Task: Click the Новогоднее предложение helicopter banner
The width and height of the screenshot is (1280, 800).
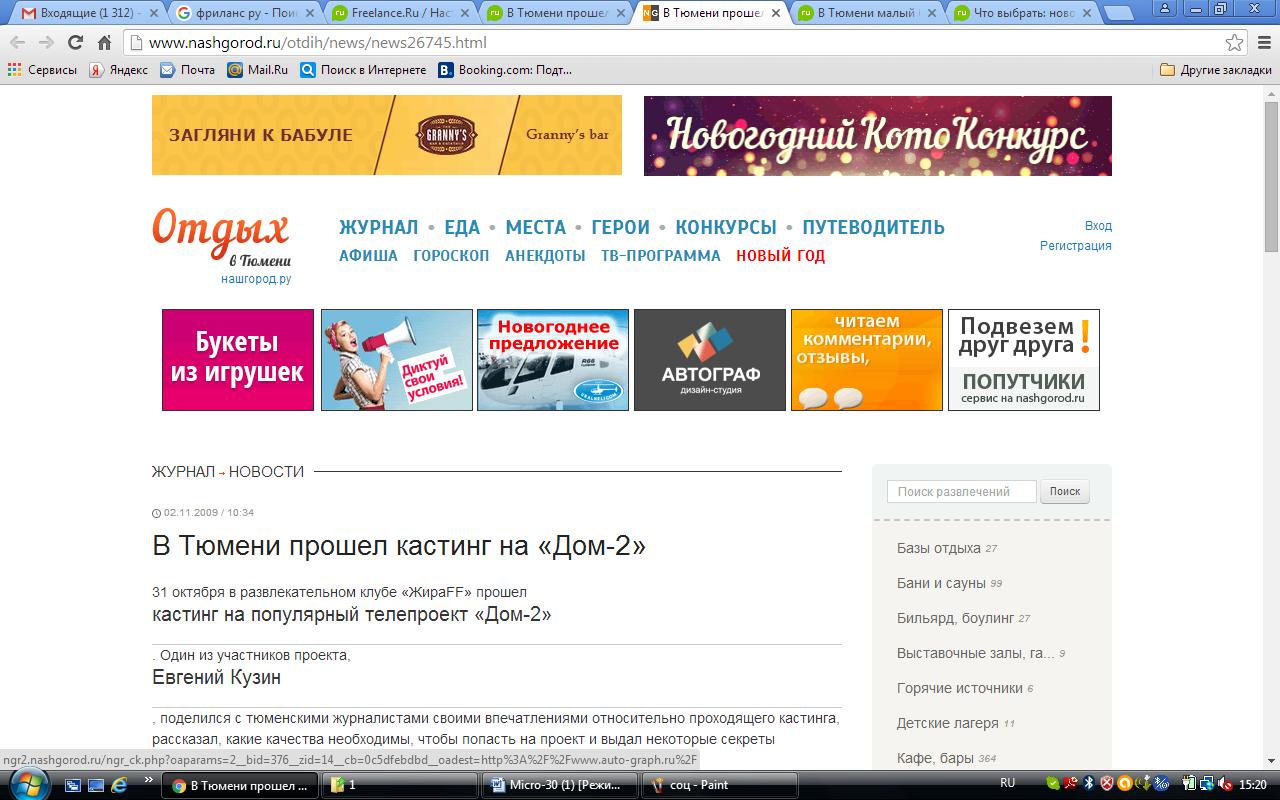Action: pyautogui.click(x=553, y=360)
